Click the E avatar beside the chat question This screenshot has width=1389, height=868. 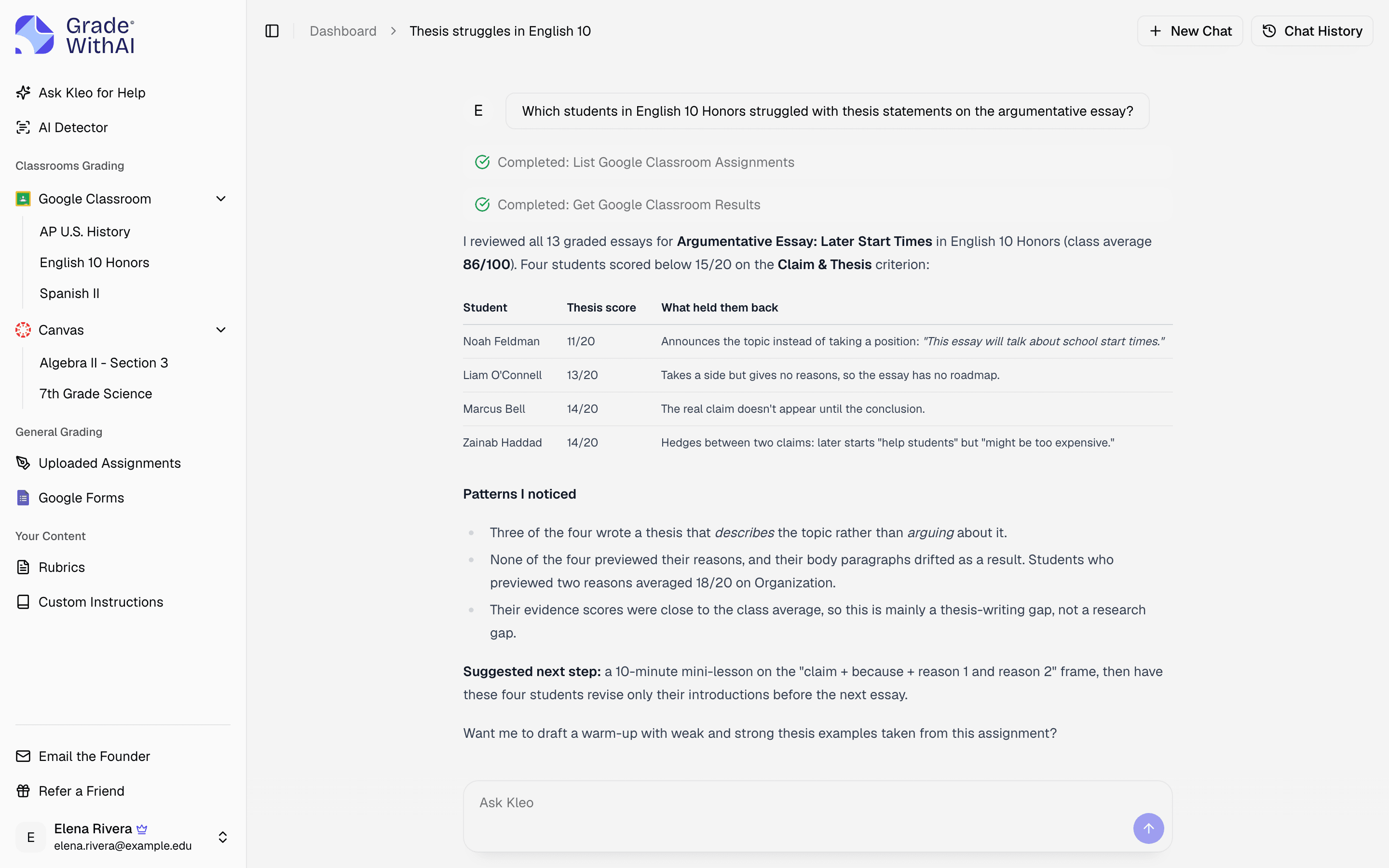478,111
